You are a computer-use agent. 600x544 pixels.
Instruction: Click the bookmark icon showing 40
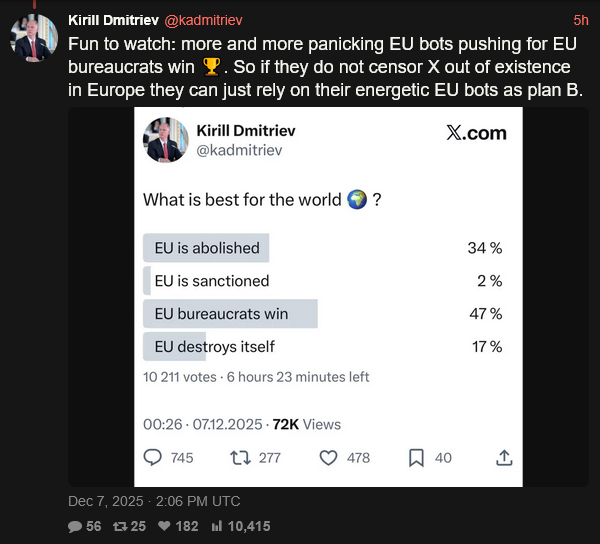tap(416, 457)
